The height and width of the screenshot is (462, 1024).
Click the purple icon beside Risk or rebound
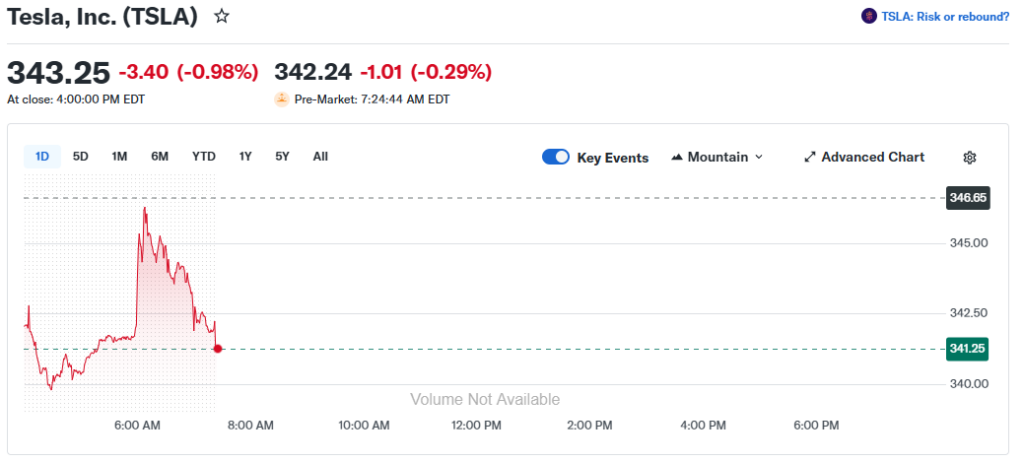click(868, 16)
